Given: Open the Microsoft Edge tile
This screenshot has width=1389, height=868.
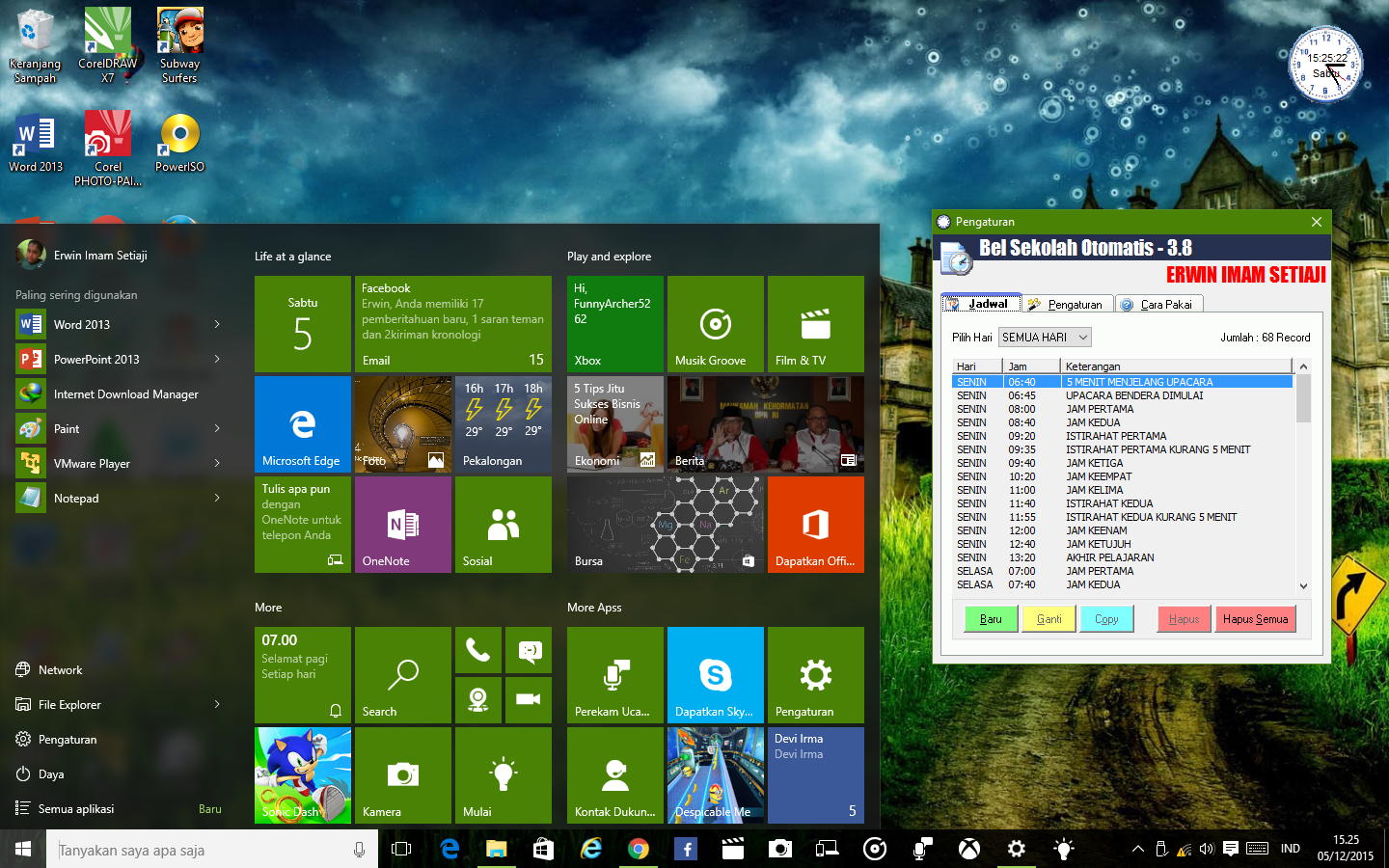Looking at the screenshot, I should coord(302,424).
